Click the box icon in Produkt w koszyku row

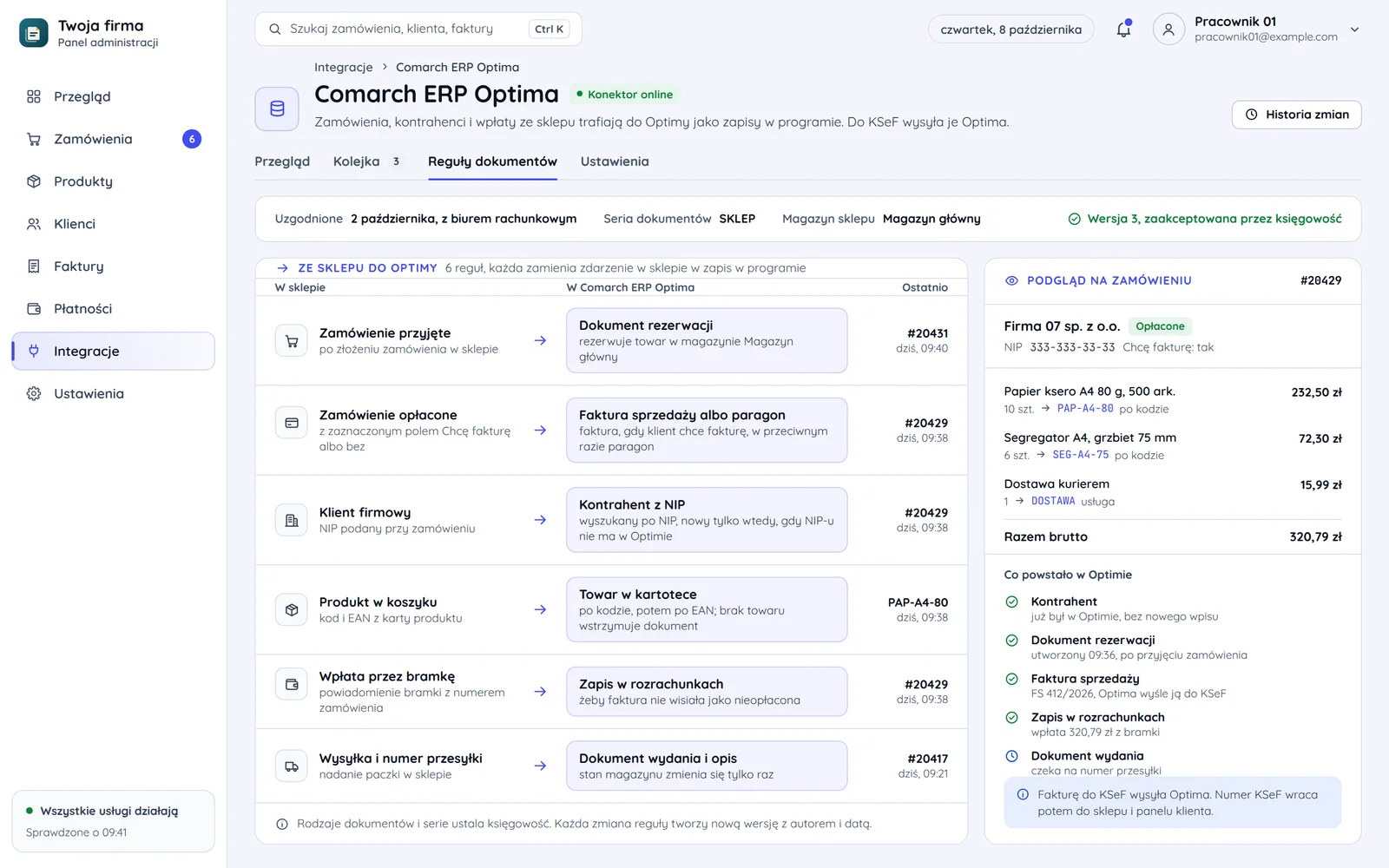click(x=292, y=610)
